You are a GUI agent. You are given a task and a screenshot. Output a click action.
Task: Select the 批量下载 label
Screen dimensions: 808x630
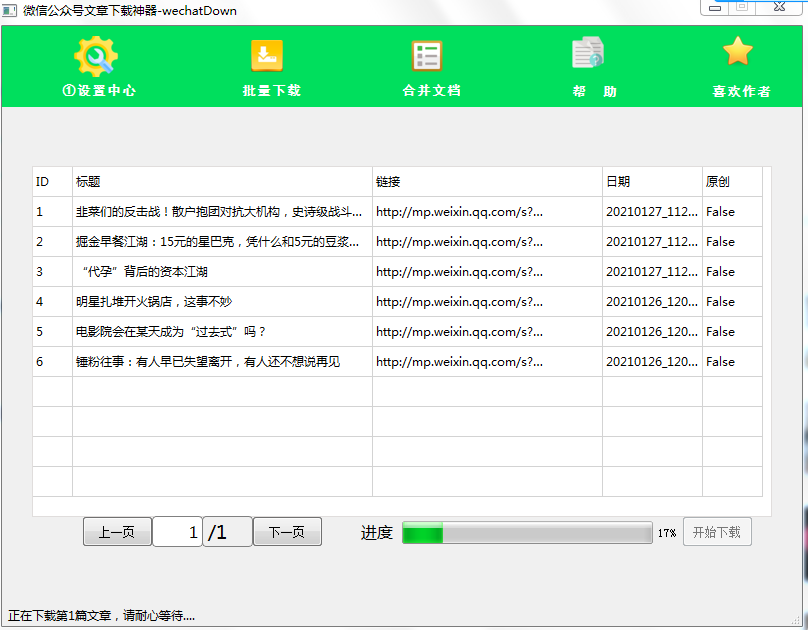click(x=272, y=91)
